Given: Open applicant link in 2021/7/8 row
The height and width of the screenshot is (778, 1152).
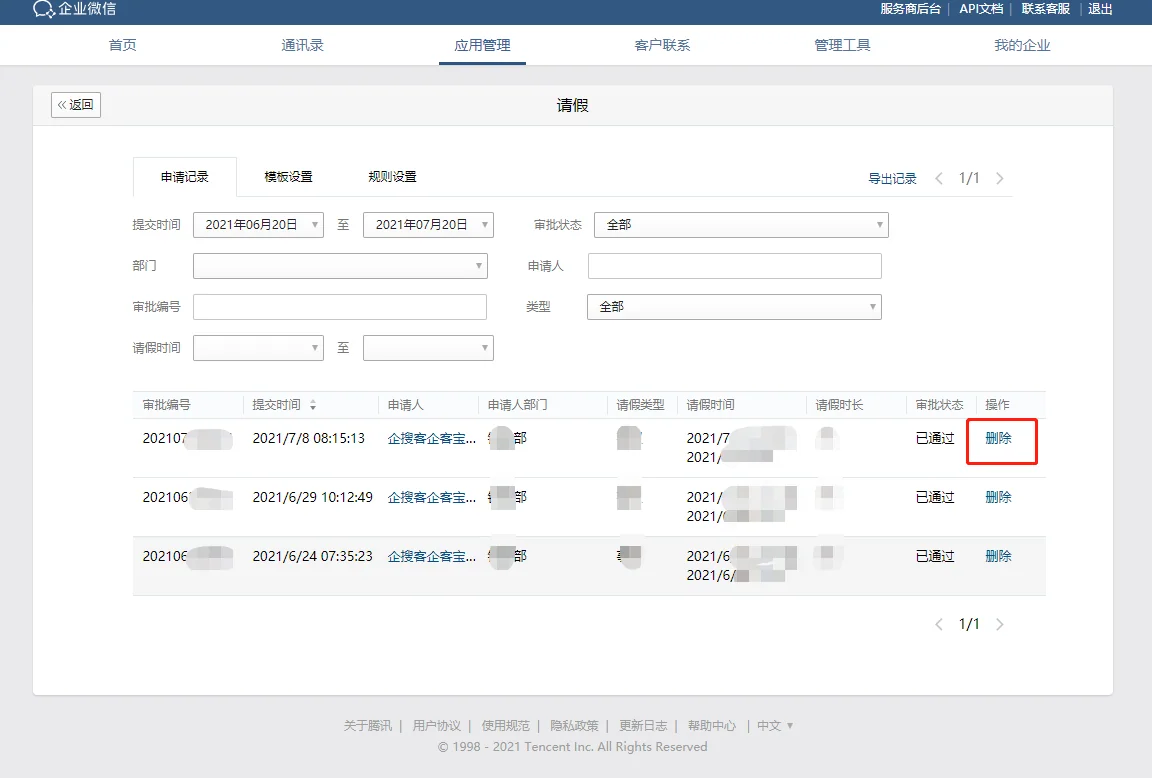Looking at the screenshot, I should pos(432,439).
